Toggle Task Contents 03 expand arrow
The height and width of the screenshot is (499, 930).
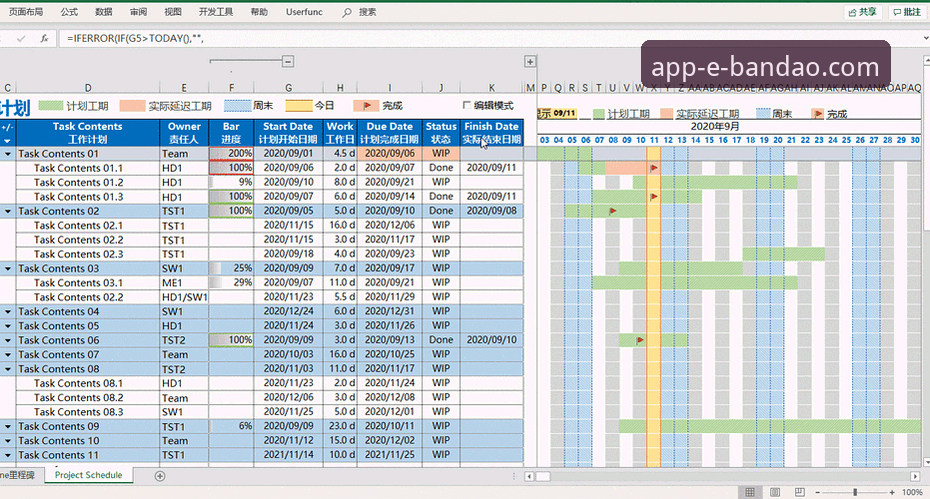click(8, 269)
